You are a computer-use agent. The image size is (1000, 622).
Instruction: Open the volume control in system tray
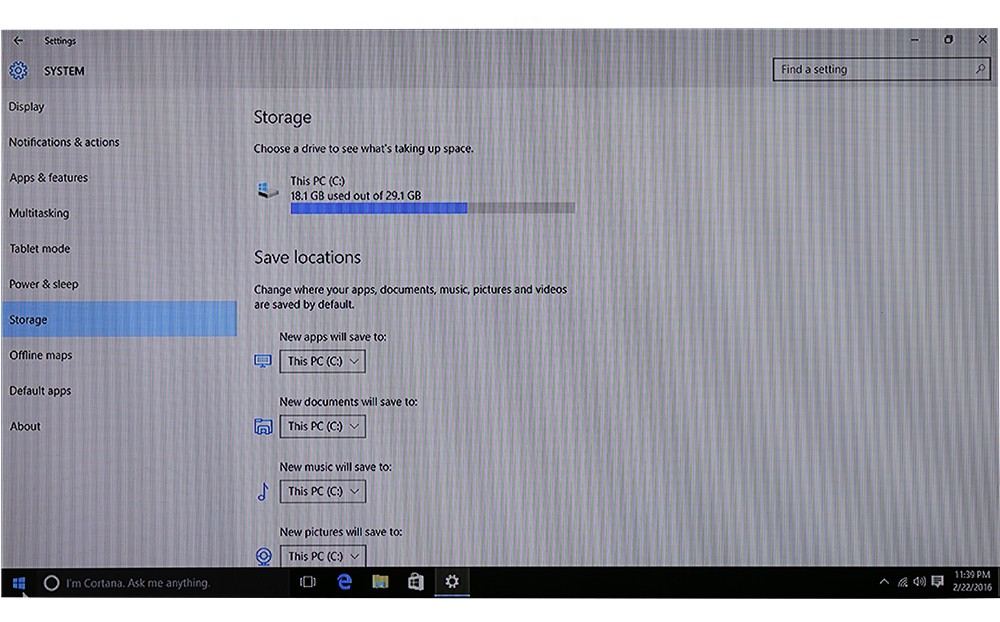coord(919,582)
